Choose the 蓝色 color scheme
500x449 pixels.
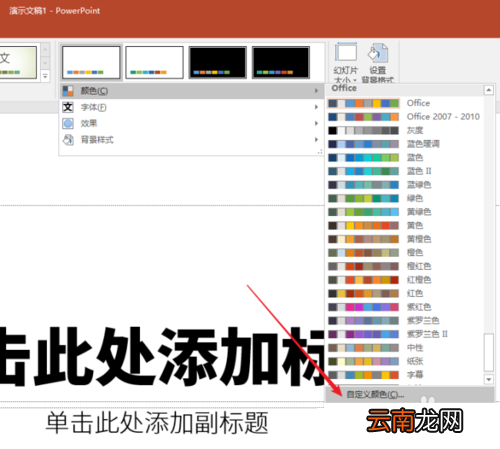point(404,157)
